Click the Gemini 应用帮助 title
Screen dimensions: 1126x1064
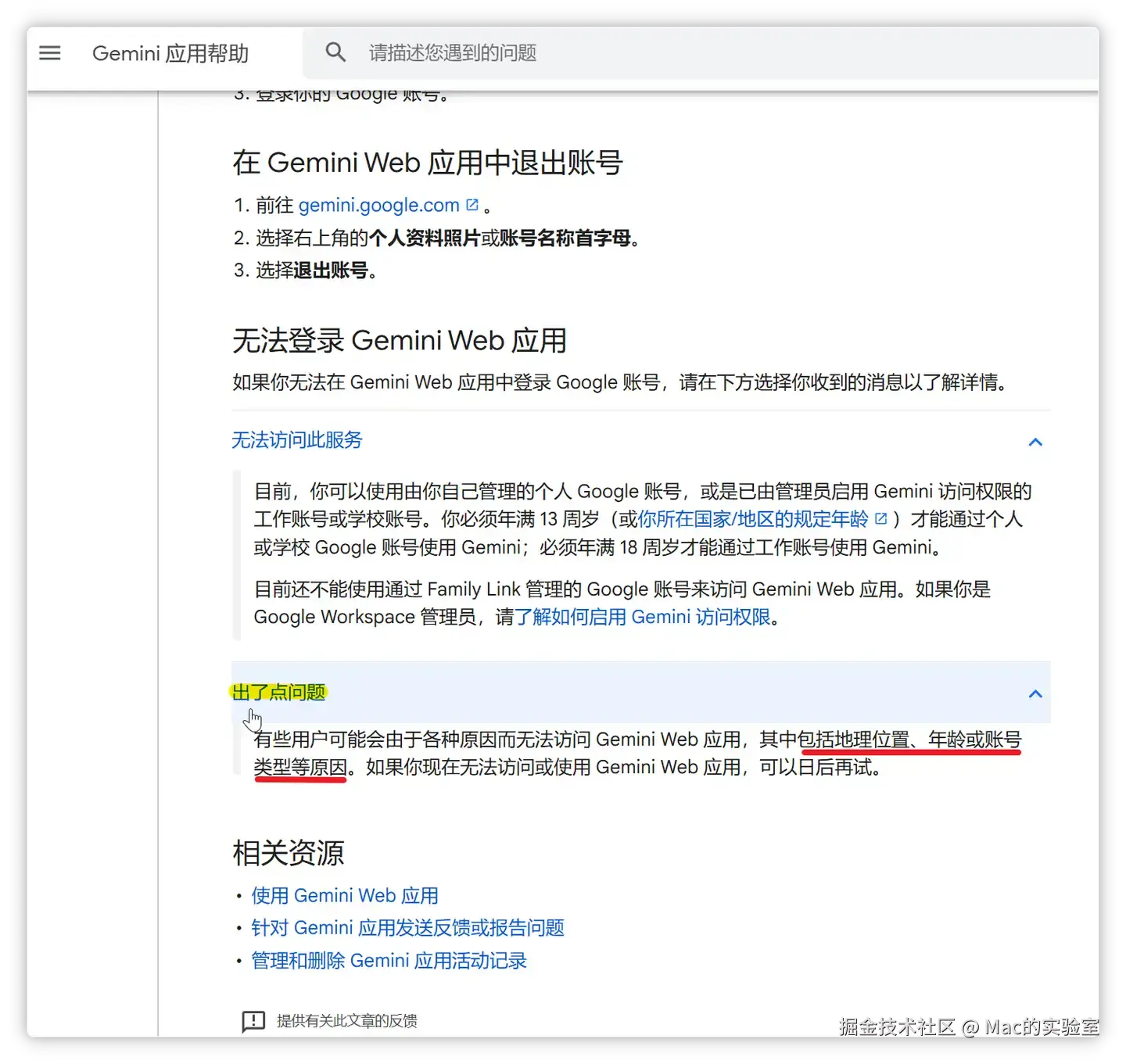point(170,53)
